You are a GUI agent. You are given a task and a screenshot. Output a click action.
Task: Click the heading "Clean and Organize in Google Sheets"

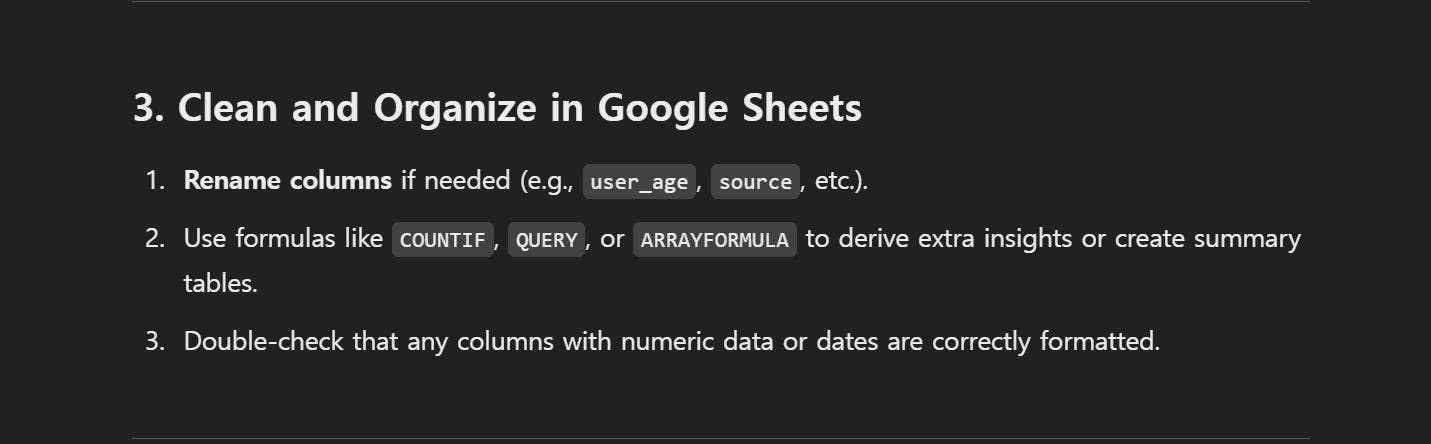pyautogui.click(x=519, y=108)
